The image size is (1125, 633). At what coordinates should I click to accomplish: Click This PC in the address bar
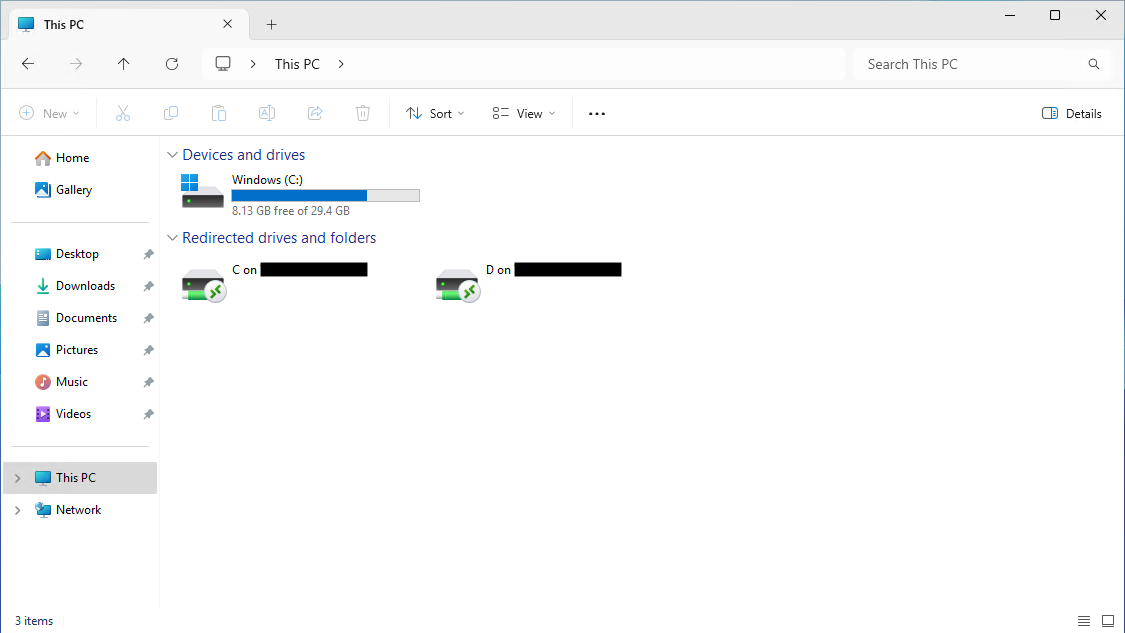(297, 64)
